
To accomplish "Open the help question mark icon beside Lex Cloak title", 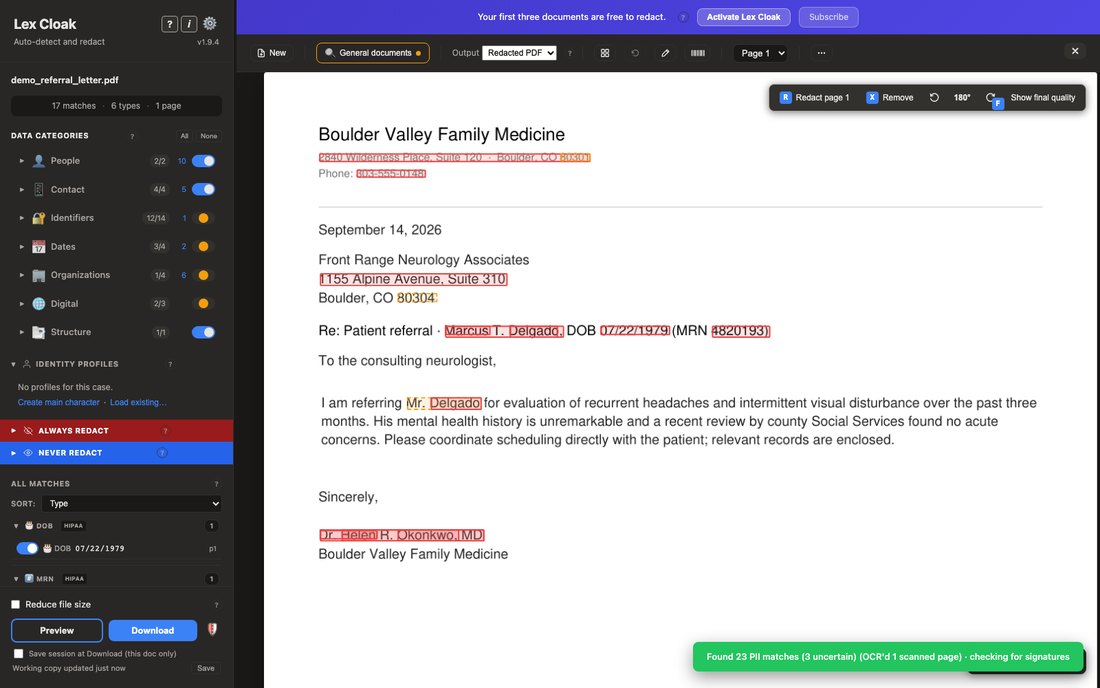I will tap(169, 24).
